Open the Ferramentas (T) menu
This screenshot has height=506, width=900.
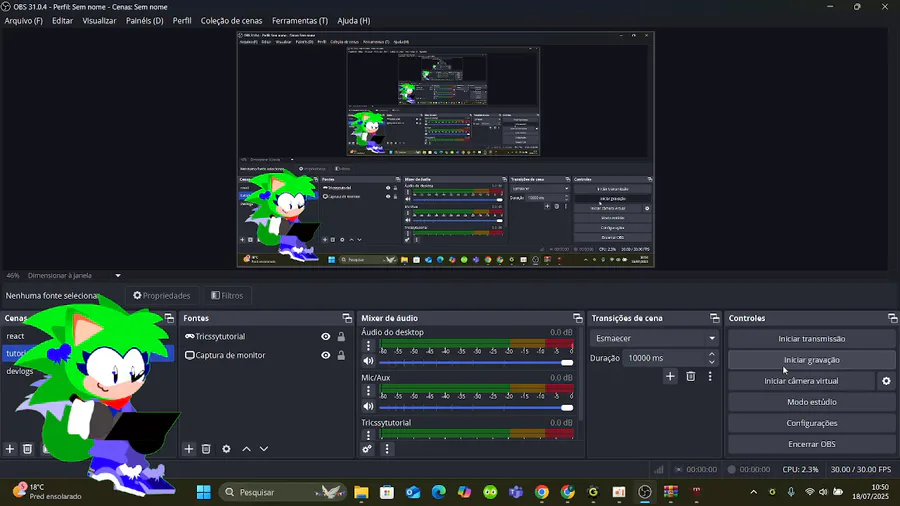300,21
